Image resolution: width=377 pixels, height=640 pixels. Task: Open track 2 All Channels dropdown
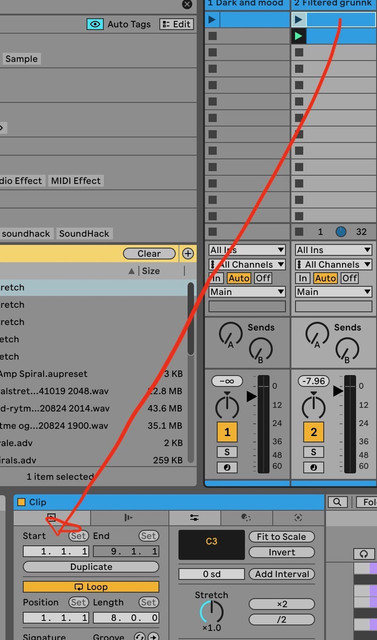click(334, 264)
